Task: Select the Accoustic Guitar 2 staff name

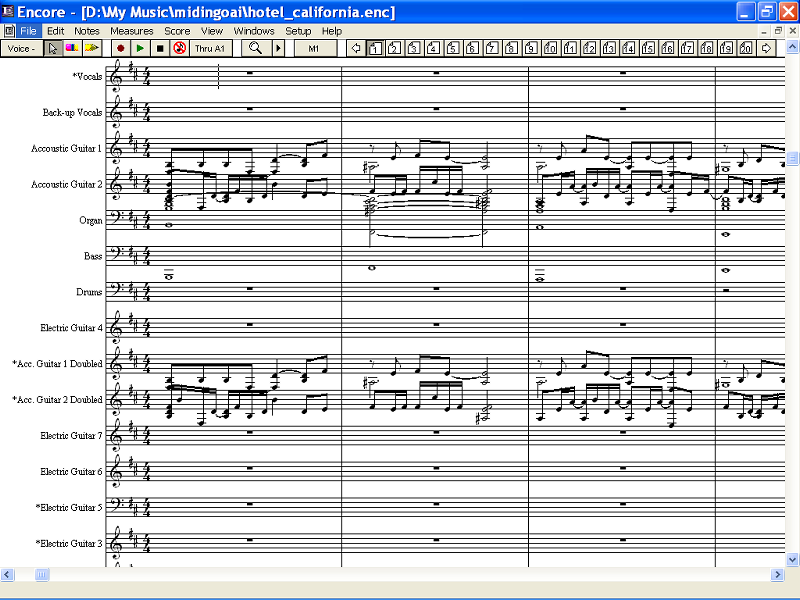Action: [x=66, y=184]
